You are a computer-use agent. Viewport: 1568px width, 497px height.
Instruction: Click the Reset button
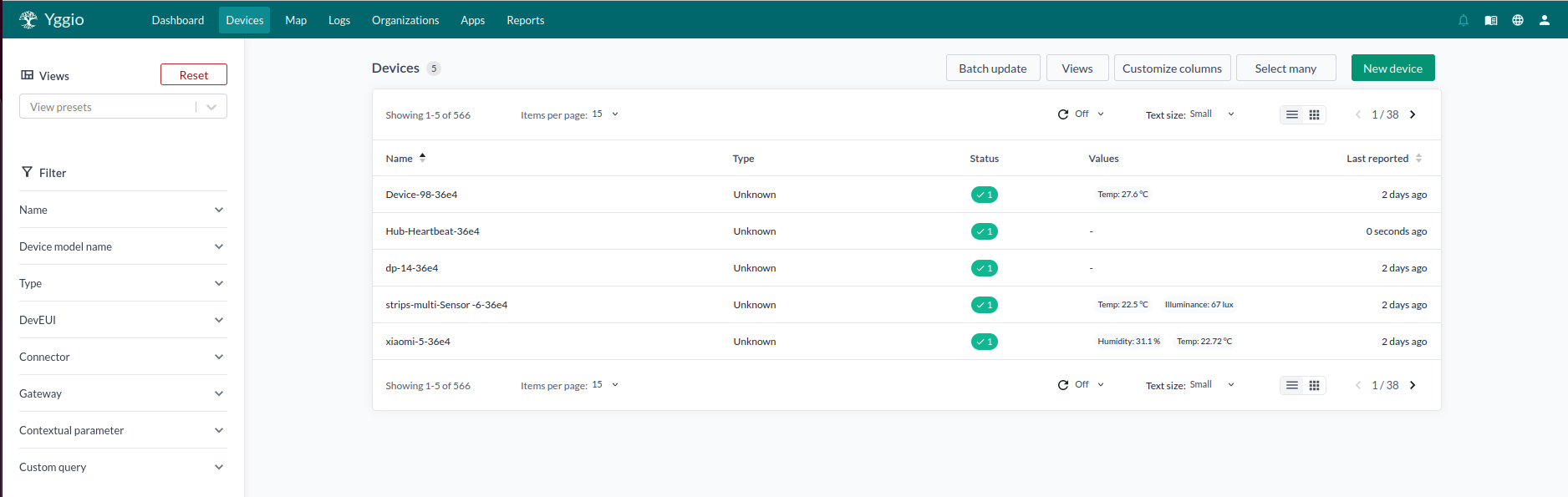[x=194, y=74]
